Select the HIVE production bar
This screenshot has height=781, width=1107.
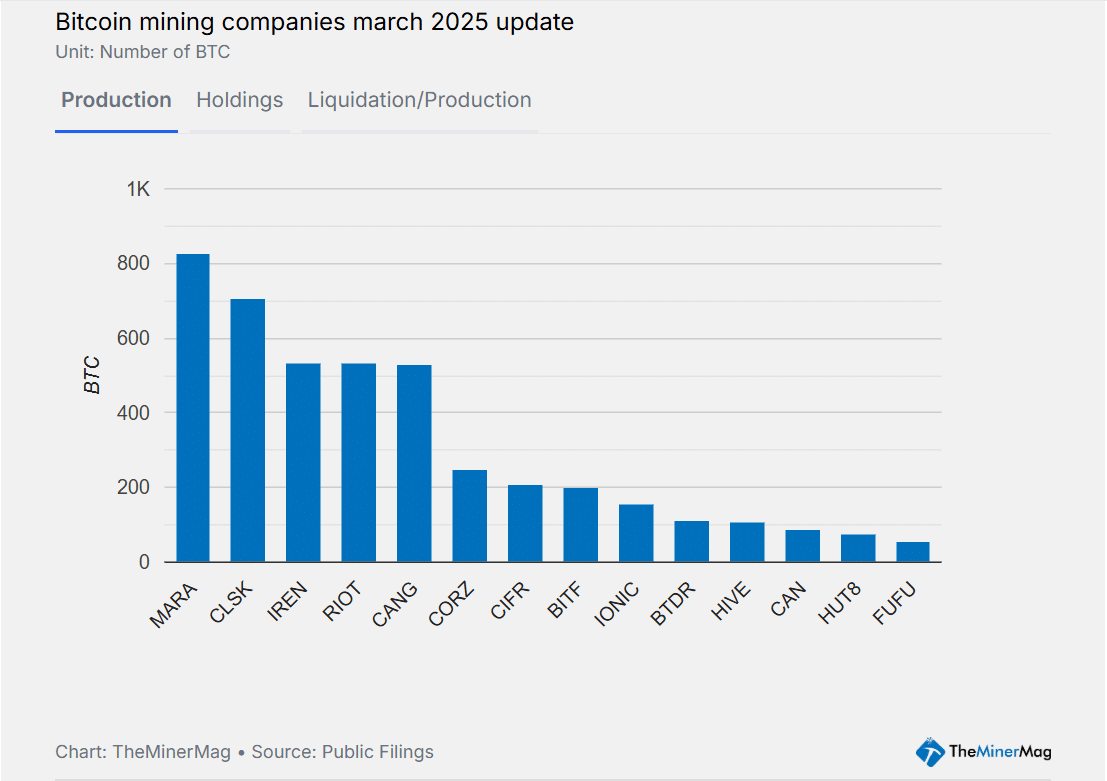click(747, 542)
